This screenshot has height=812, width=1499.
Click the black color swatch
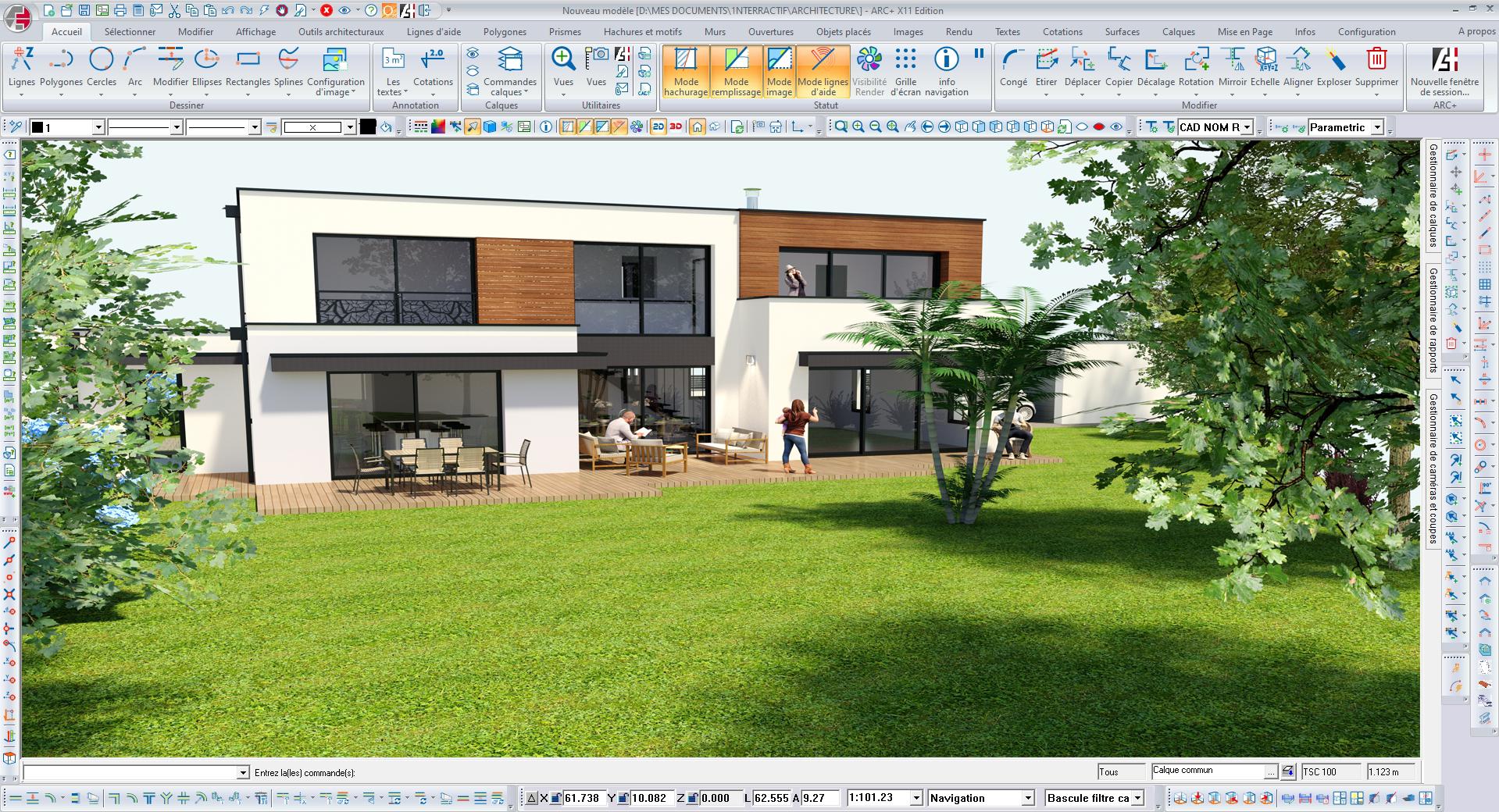368,127
